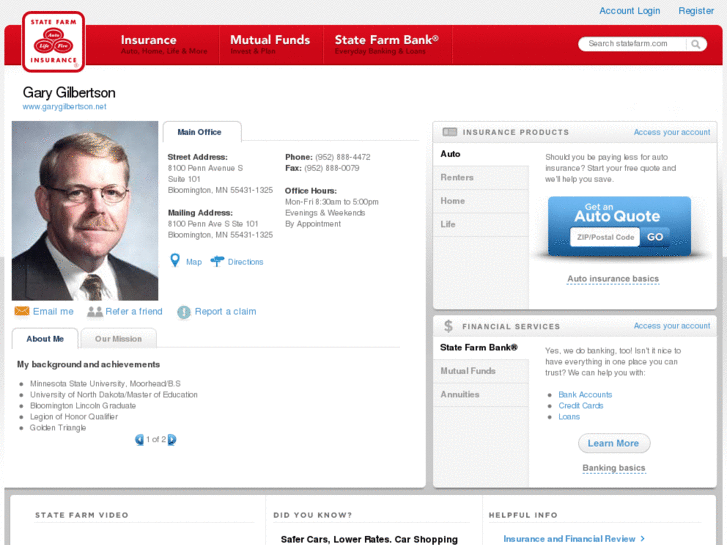Image resolution: width=727 pixels, height=545 pixels.
Task: Click the Insurance Products card icon
Action: (449, 132)
